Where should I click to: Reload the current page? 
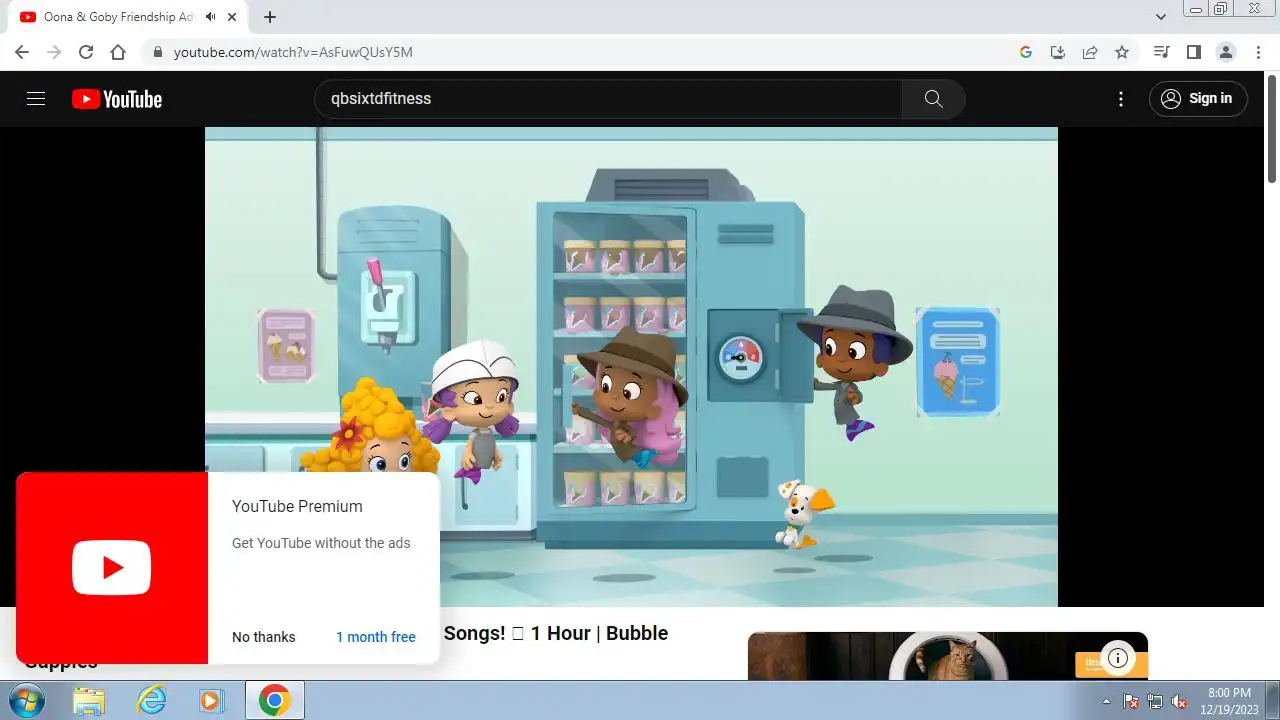pyautogui.click(x=86, y=52)
